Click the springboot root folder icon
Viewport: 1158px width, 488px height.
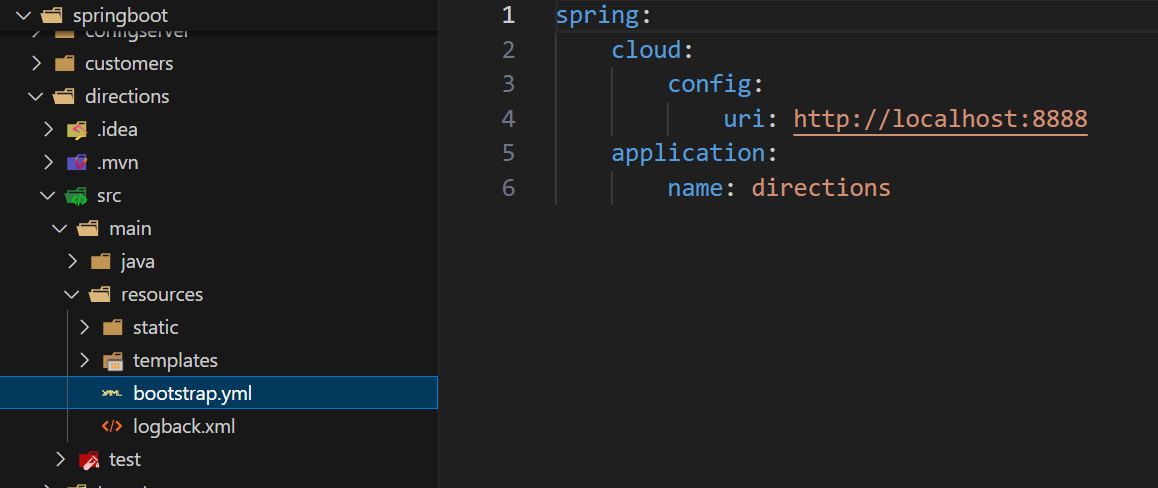(x=53, y=16)
